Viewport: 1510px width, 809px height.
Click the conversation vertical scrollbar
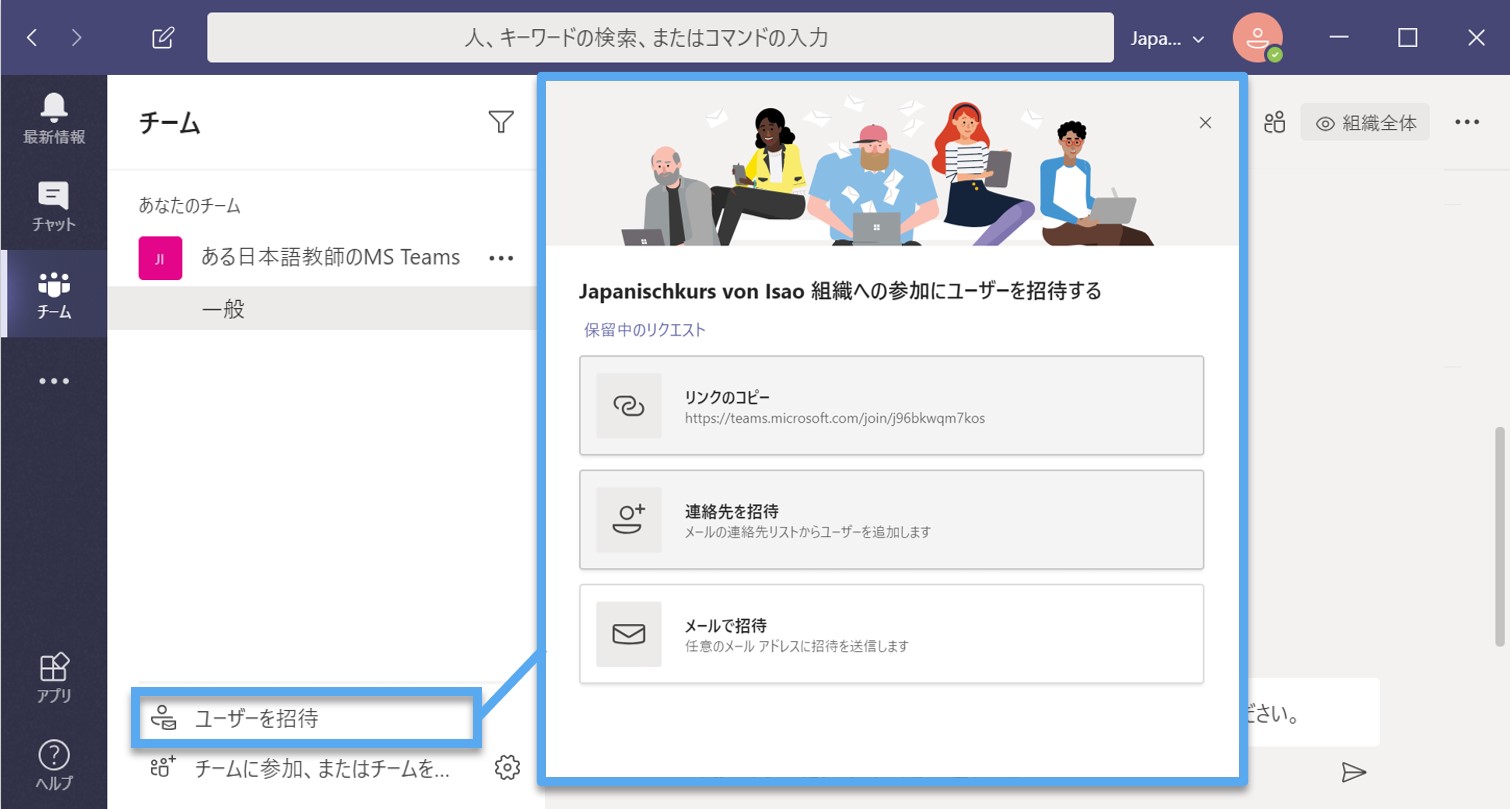pos(1498,536)
